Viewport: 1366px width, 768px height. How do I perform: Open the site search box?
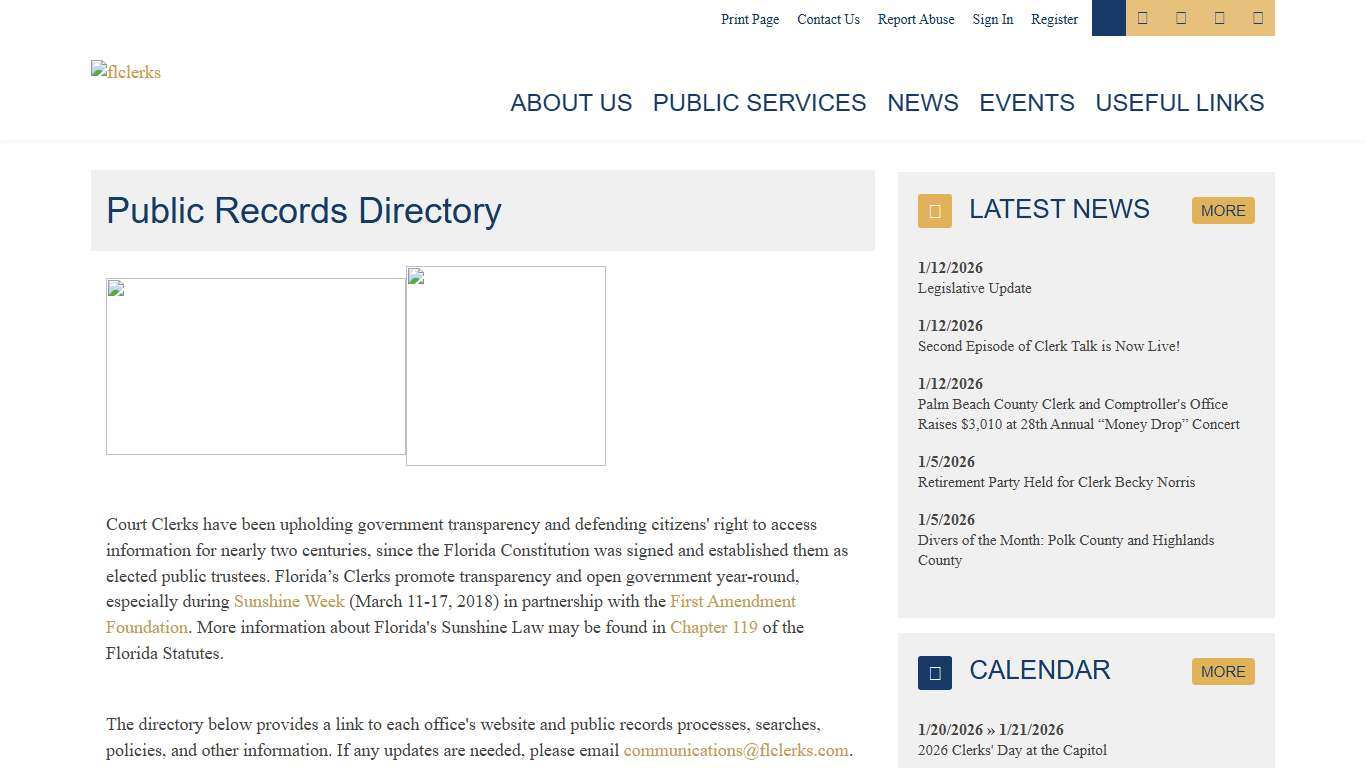(1108, 18)
